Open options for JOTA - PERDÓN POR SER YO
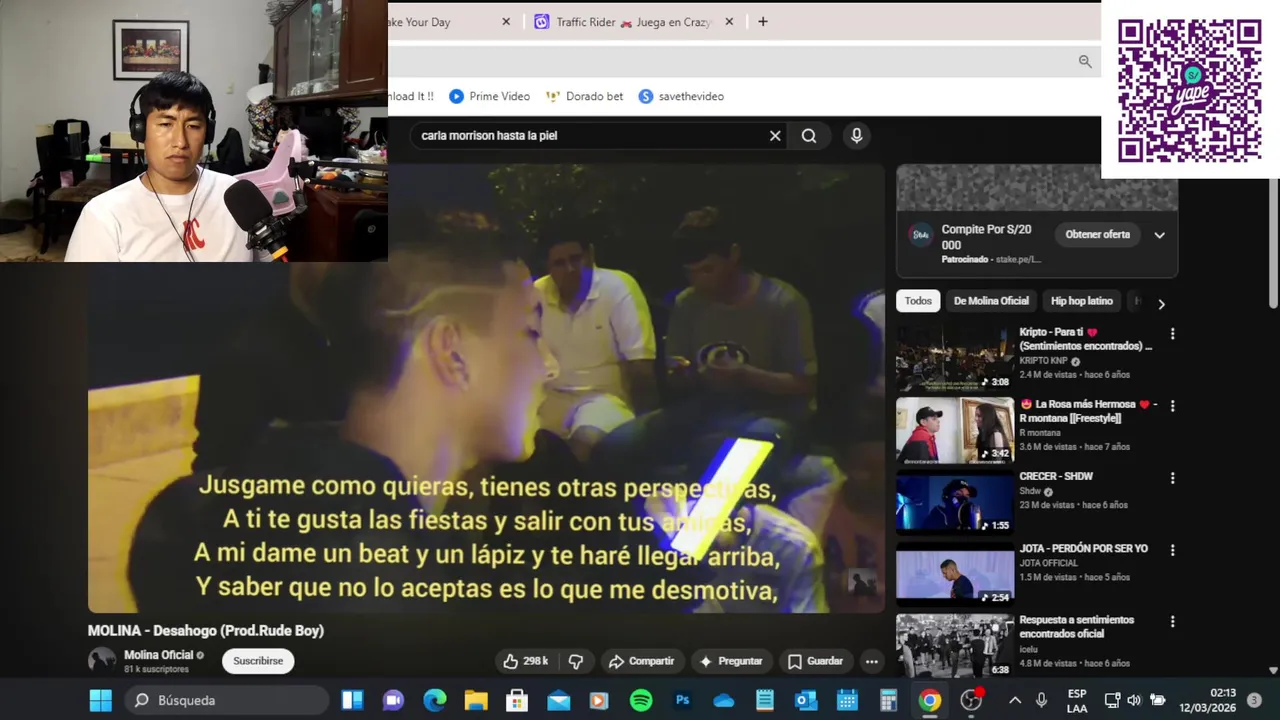Image resolution: width=1280 pixels, height=720 pixels. click(1173, 550)
